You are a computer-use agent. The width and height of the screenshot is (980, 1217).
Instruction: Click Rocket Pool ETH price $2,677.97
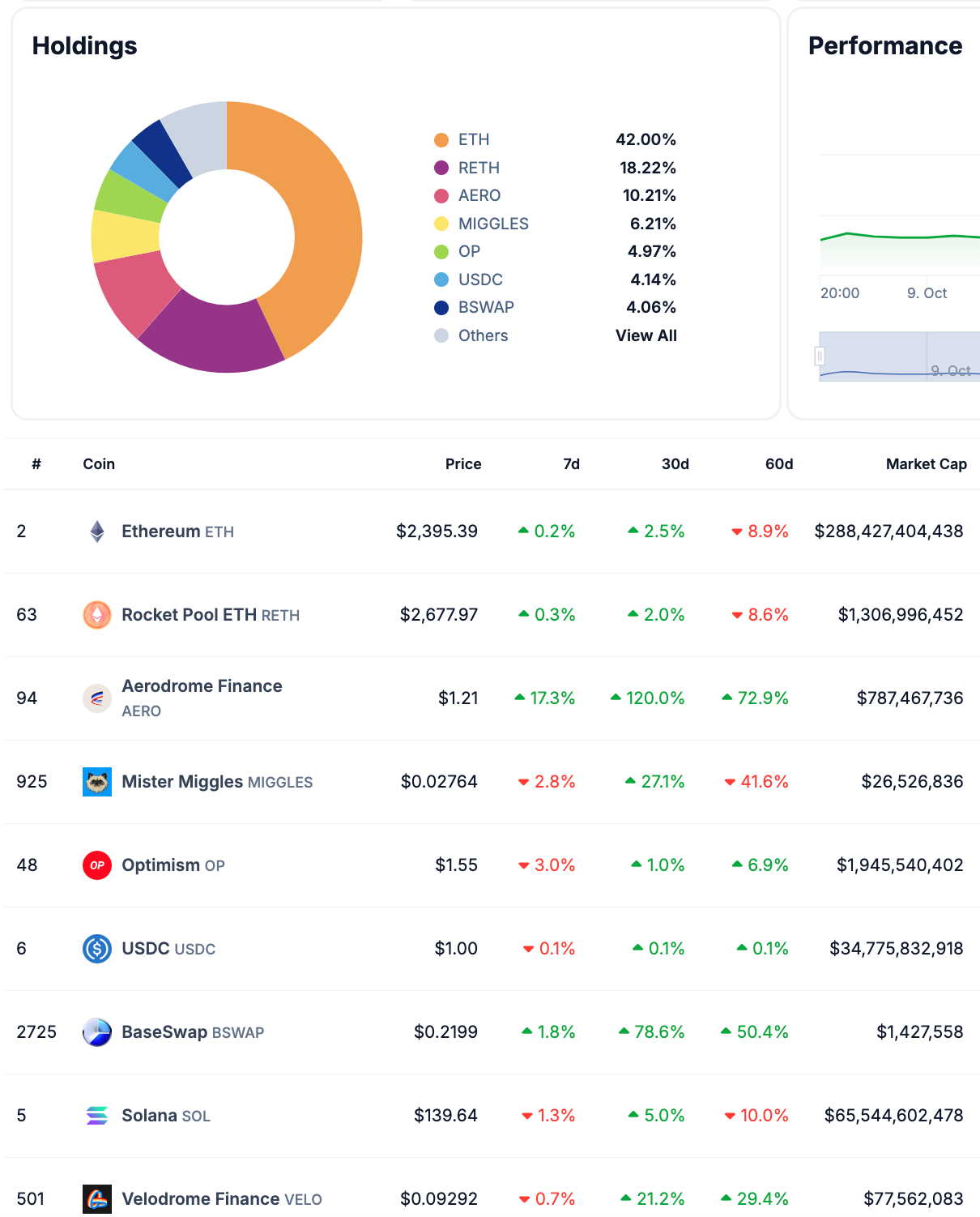pyautogui.click(x=439, y=615)
